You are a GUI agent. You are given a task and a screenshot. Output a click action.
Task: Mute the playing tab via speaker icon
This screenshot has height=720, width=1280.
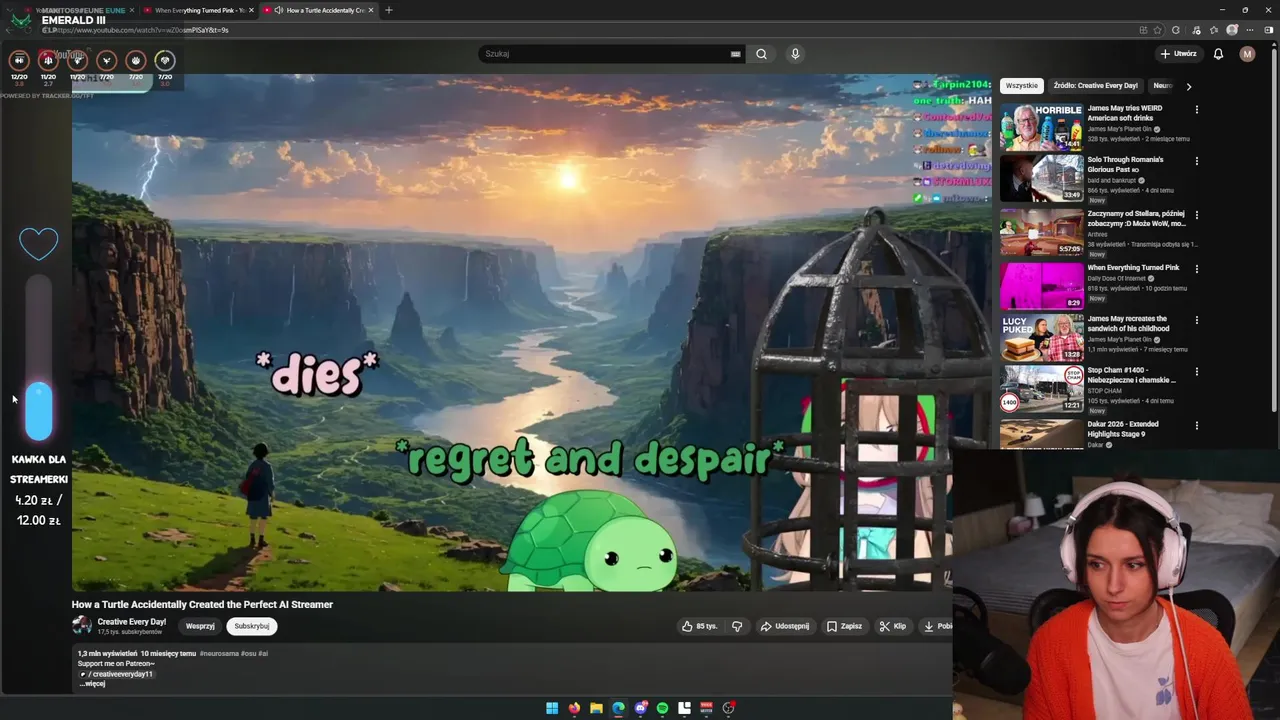coord(278,10)
